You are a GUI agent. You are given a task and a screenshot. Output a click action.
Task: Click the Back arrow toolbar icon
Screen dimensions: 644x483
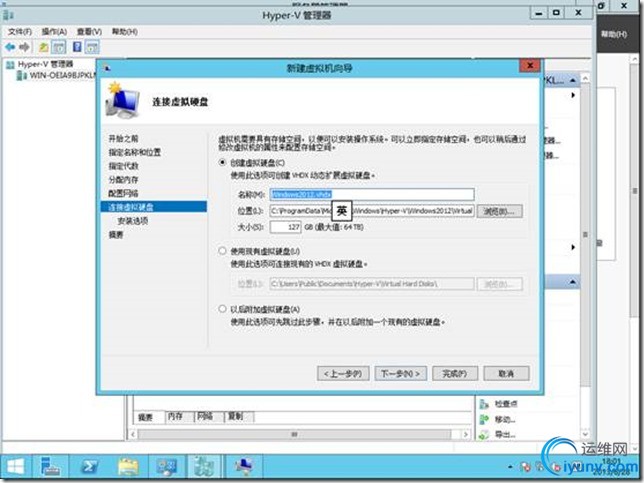10,47
